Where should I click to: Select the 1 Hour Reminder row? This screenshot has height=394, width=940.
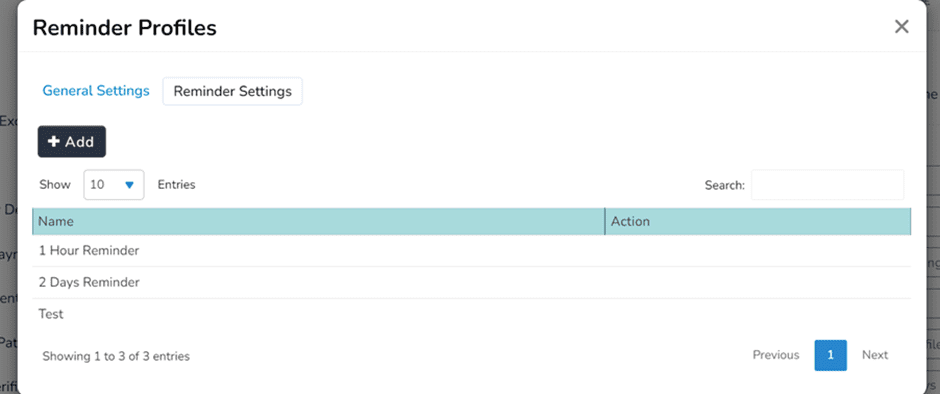pyautogui.click(x=472, y=251)
